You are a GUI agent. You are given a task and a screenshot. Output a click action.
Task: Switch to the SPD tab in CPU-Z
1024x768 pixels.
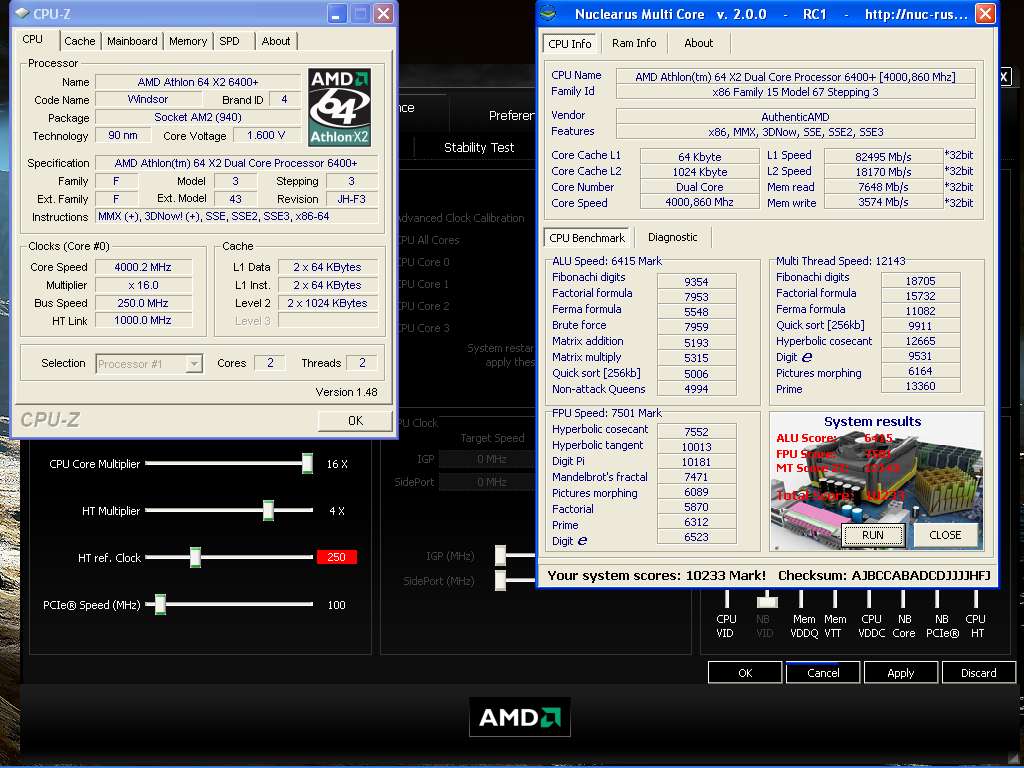pyautogui.click(x=229, y=41)
